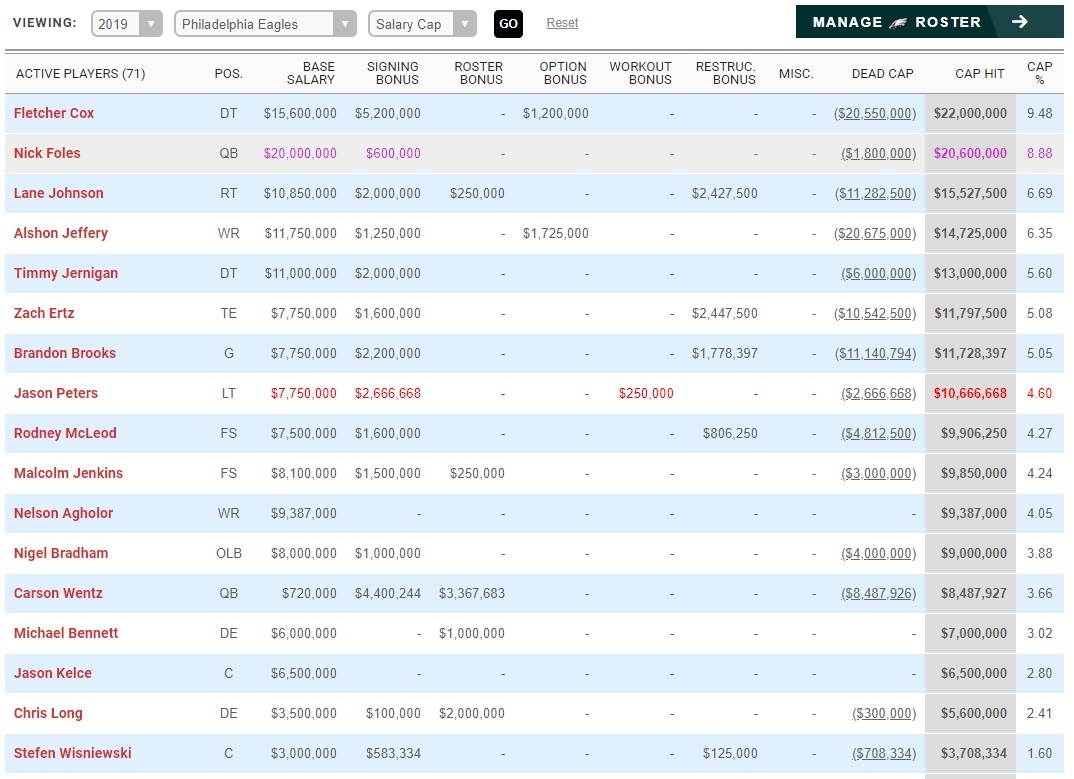Screen dimensions: 1074x779
Task: Open Carson Wentz player page
Action: pos(58,593)
